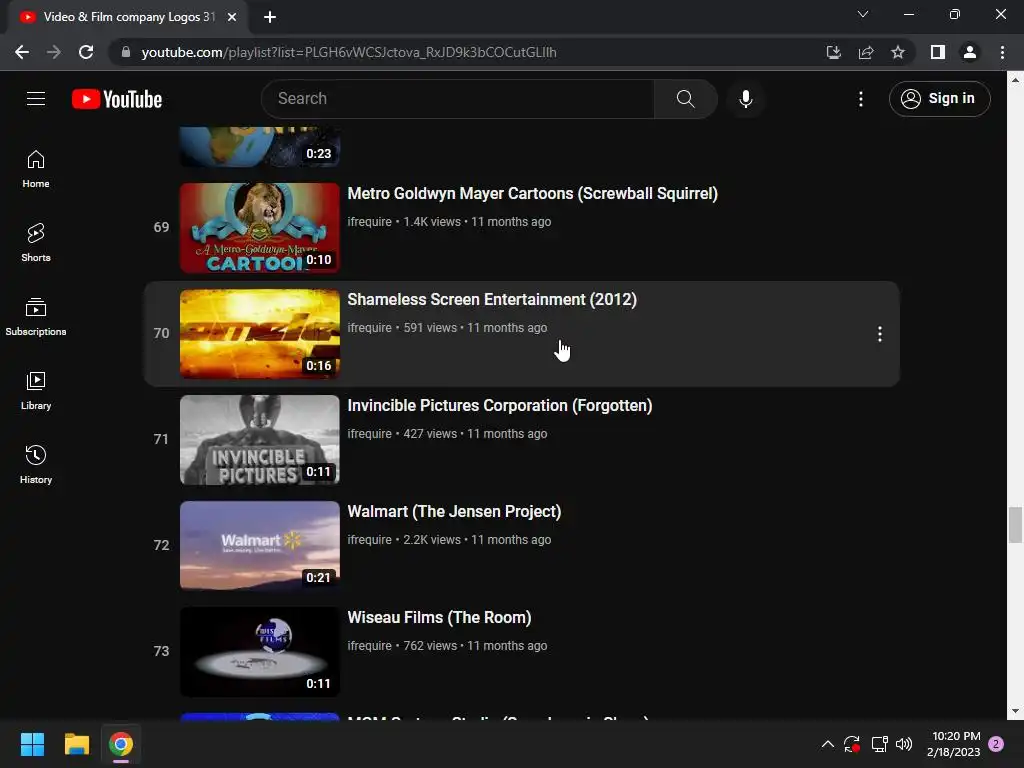
Task: Reload the page
Action: click(86, 52)
